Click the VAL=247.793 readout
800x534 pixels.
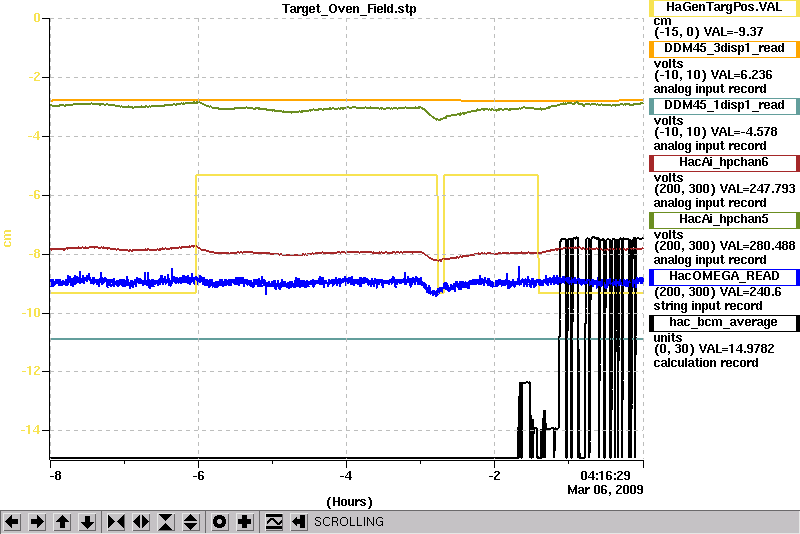tap(757, 189)
